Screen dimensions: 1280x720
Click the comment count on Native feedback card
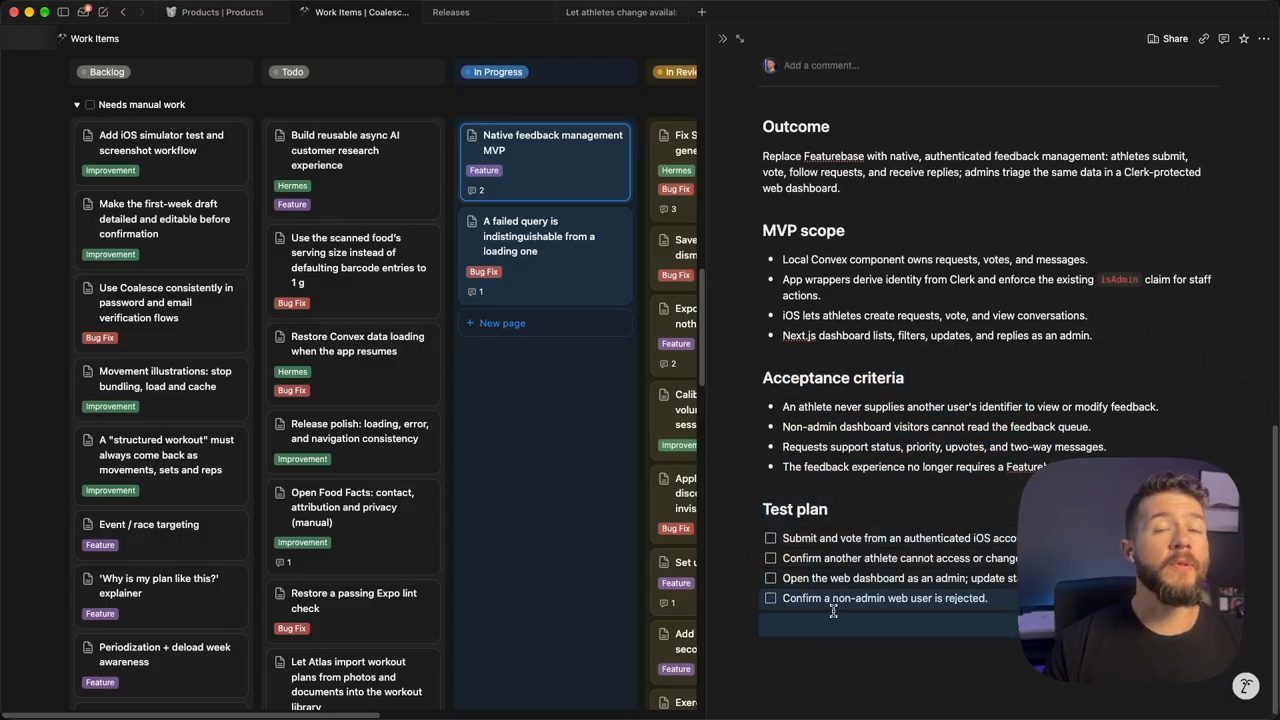(x=476, y=190)
